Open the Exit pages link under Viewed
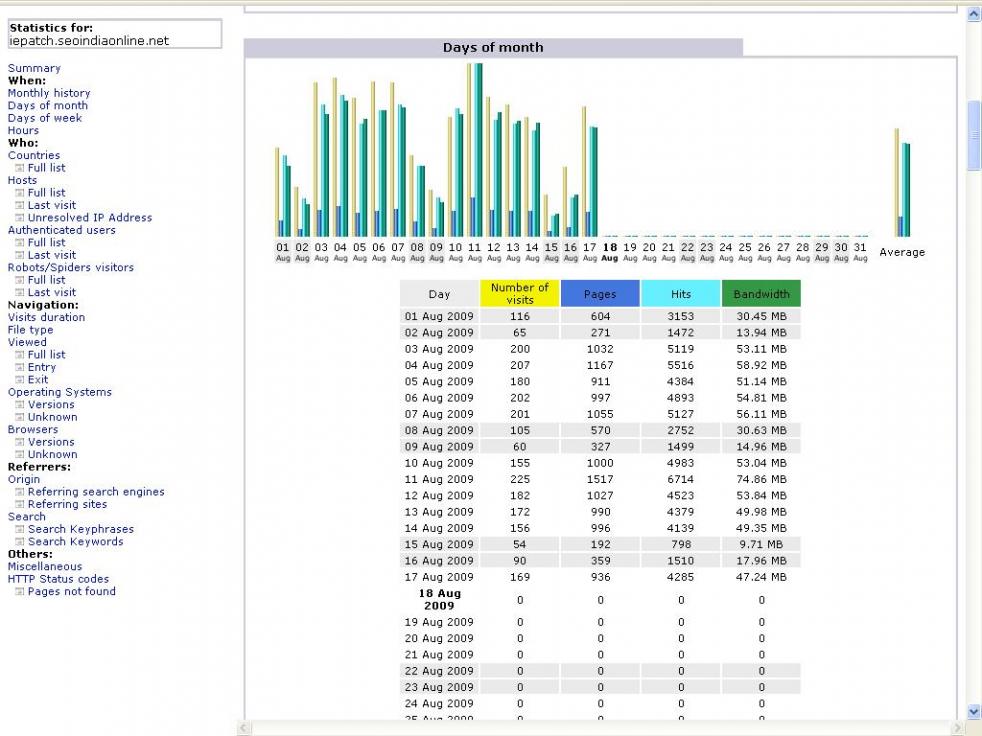The width and height of the screenshot is (982, 736). [38, 380]
